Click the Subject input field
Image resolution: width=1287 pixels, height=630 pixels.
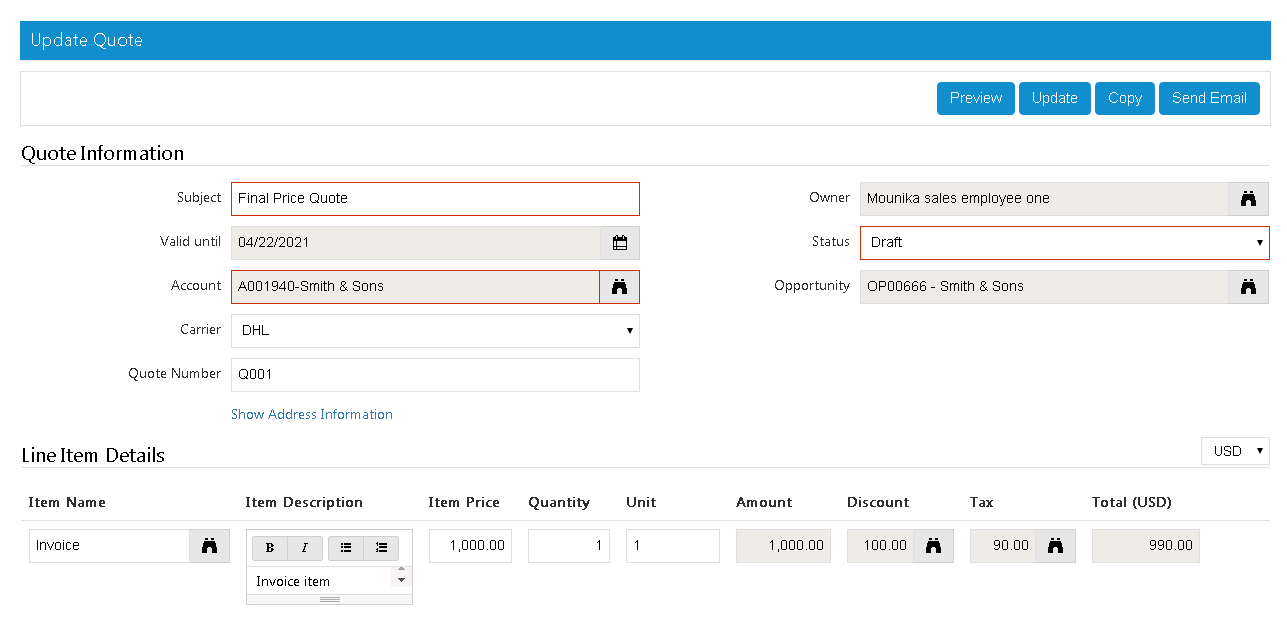tap(434, 199)
